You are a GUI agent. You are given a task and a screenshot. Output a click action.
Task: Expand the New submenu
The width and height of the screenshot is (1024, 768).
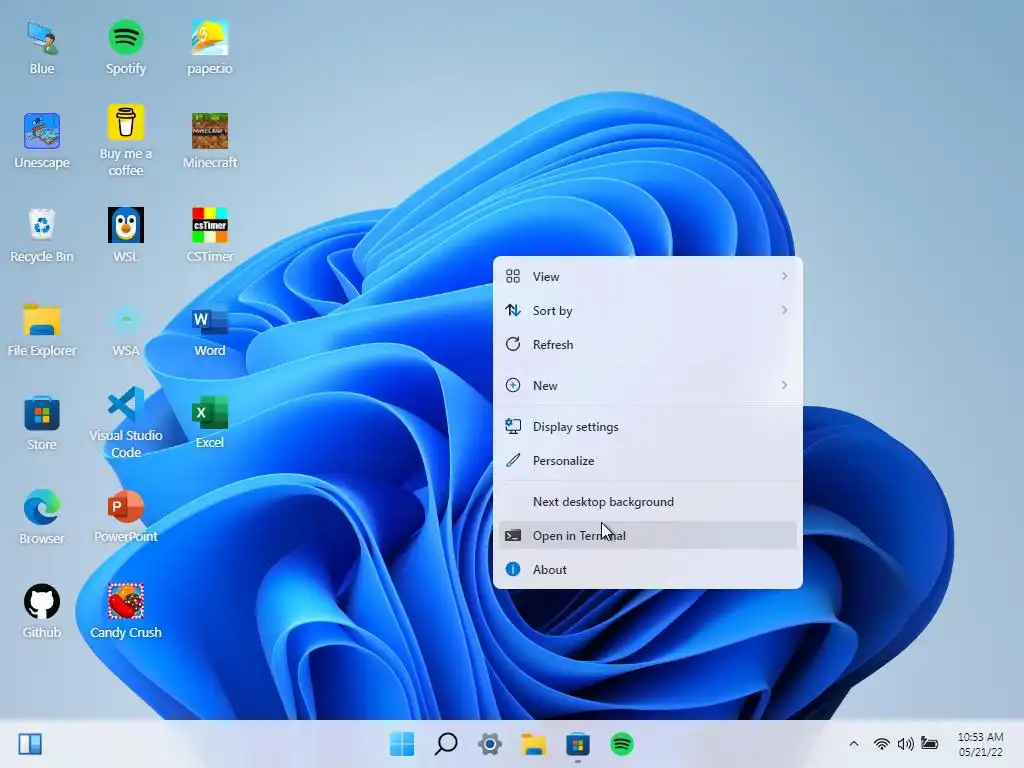click(x=647, y=385)
